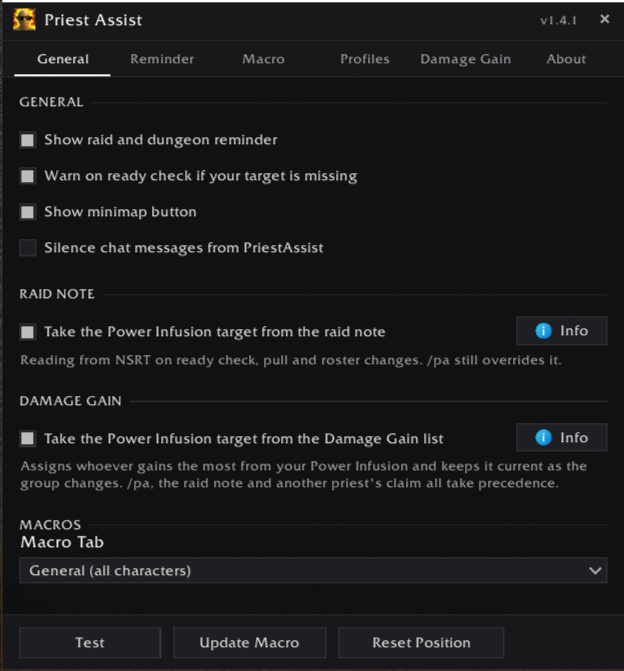Screen dimensions: 624x671
Task: Click the Reset Position button
Action: [421, 642]
